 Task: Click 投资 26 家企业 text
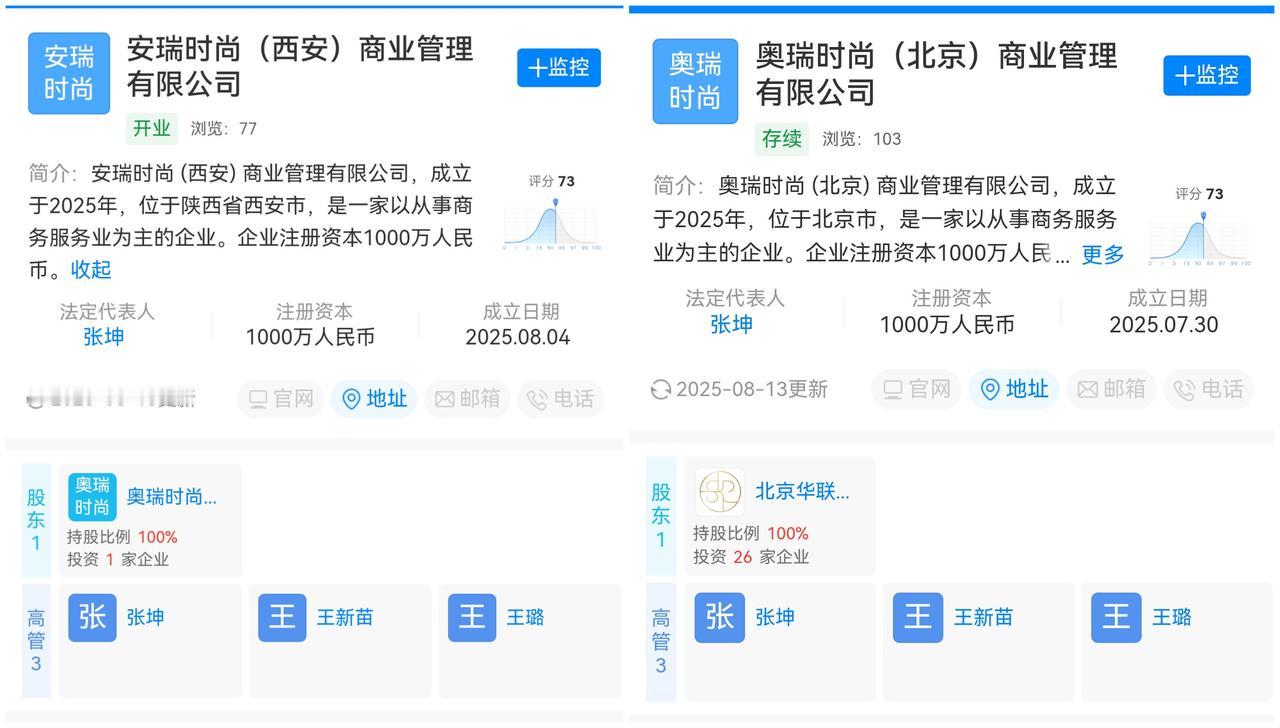(x=751, y=557)
